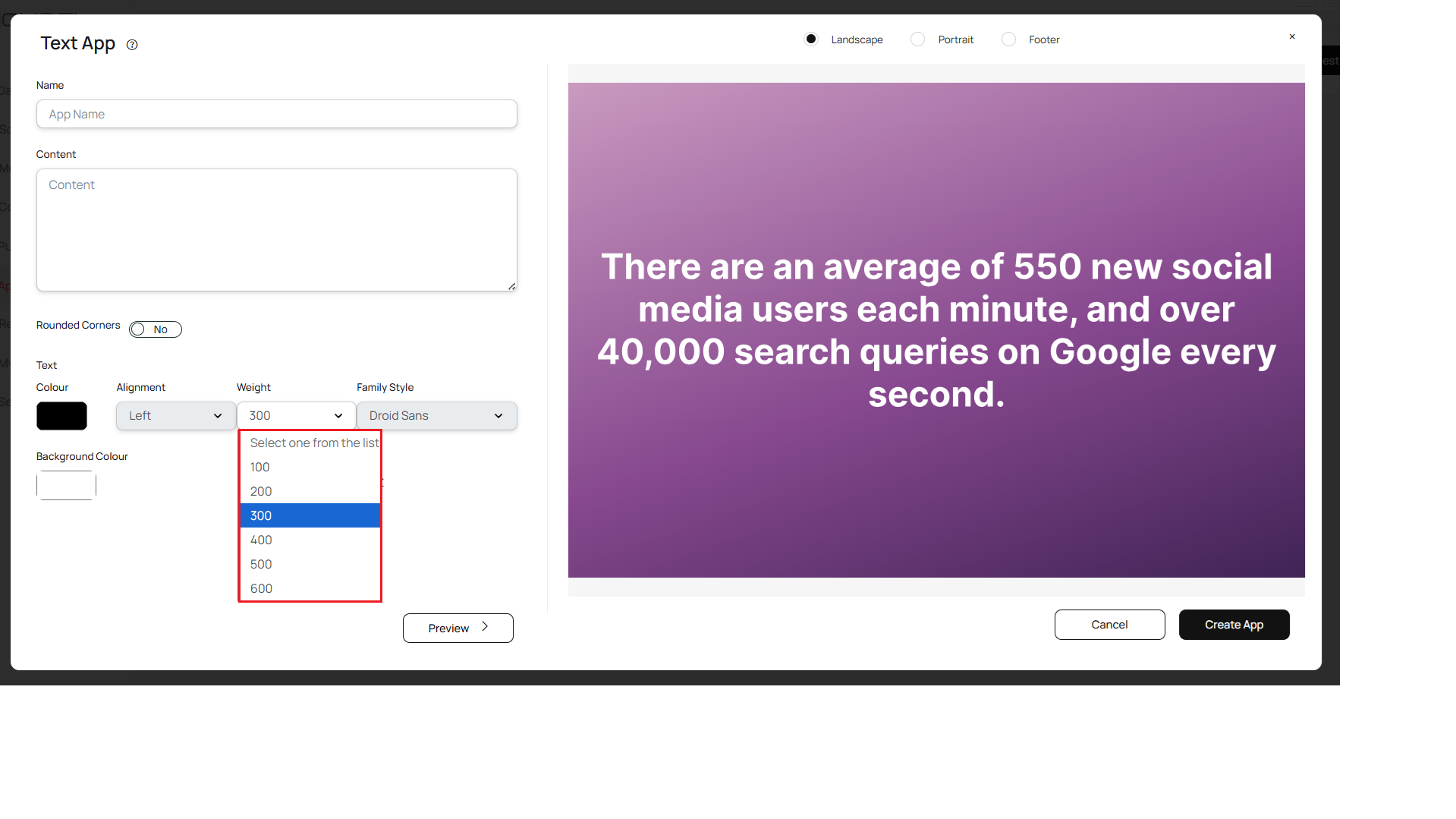Close the Text App dialog
Image resolution: width=1456 pixels, height=819 pixels.
click(1291, 36)
